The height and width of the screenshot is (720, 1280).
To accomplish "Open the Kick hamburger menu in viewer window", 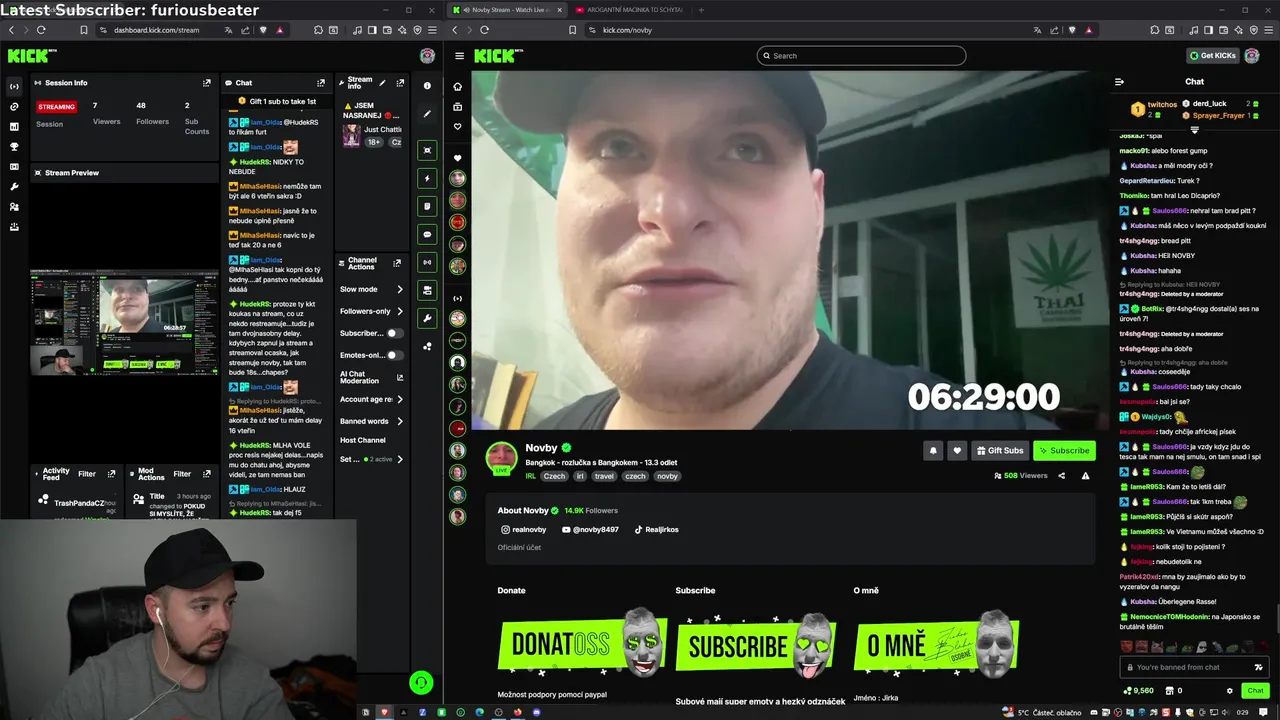I will (459, 56).
